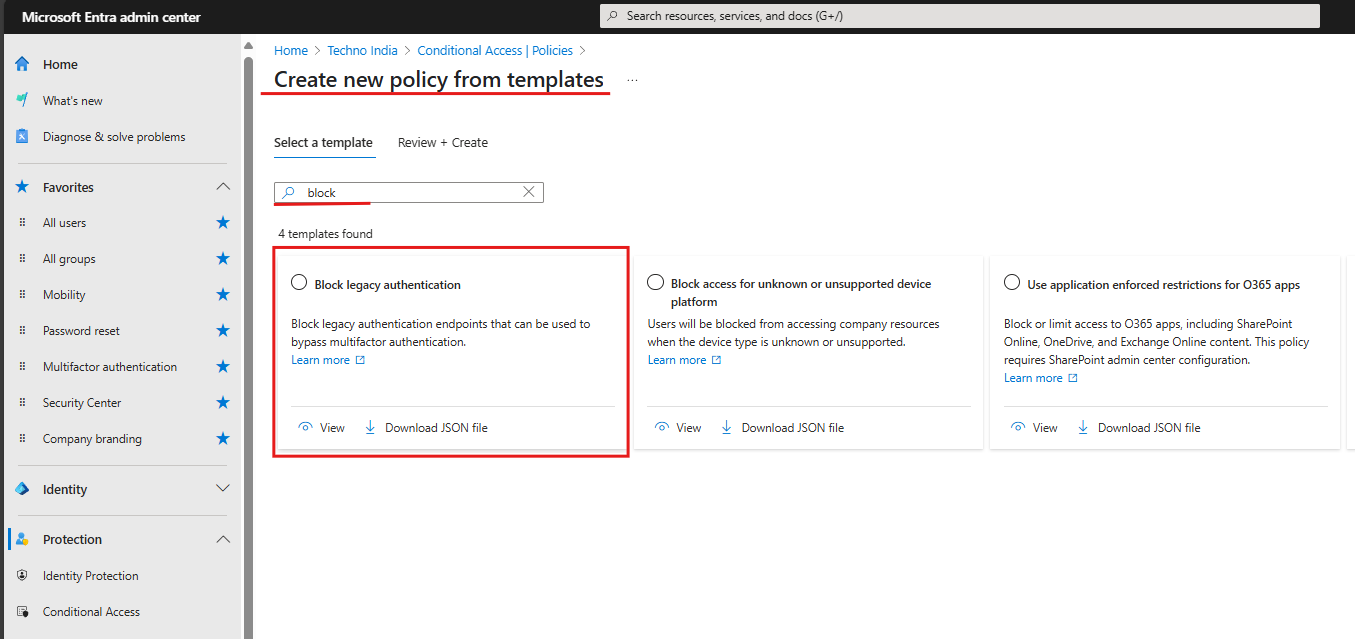1355x639 pixels.
Task: Switch to Review + Create tab
Action: tap(443, 143)
